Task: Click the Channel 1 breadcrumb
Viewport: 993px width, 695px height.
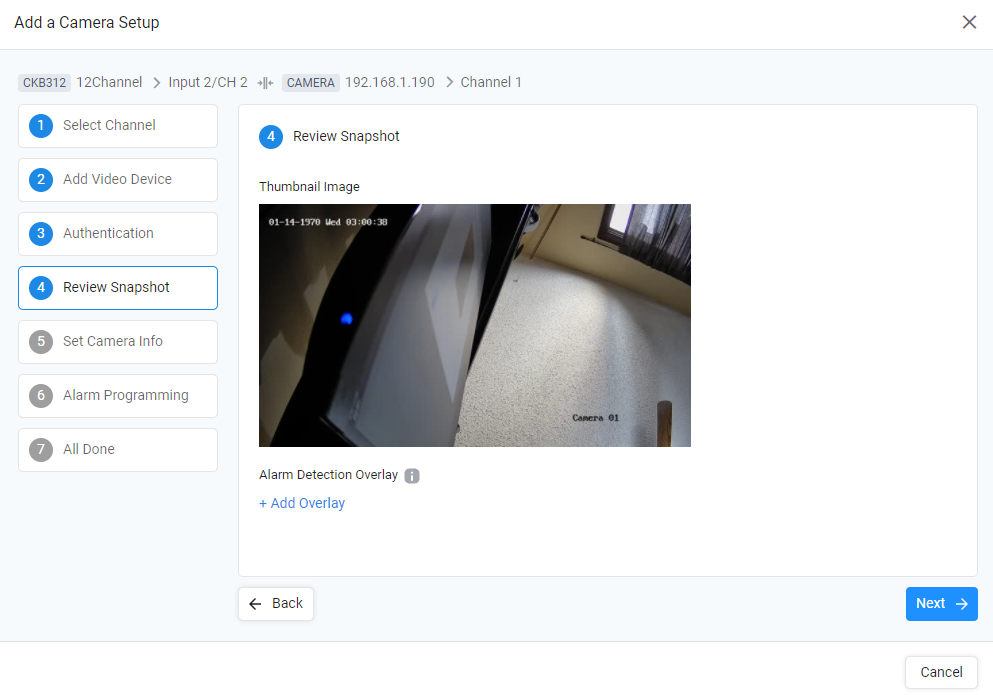Action: (x=491, y=82)
